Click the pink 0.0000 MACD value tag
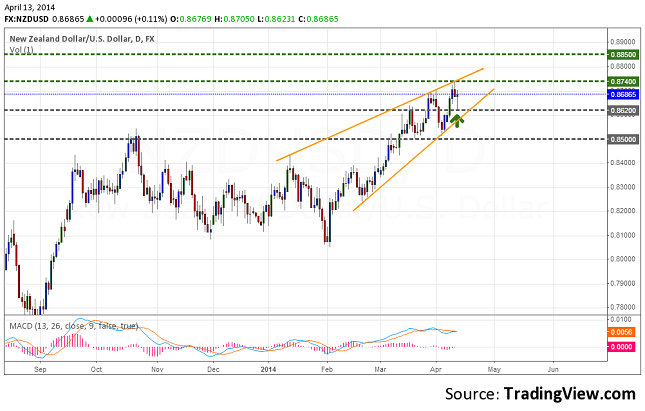The width and height of the screenshot is (645, 411). point(621,347)
